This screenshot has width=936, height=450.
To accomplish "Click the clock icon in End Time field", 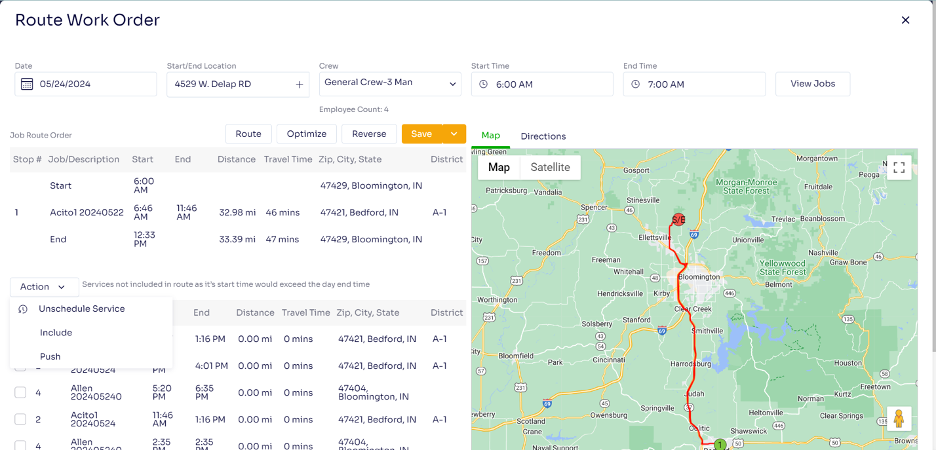I will (636, 85).
